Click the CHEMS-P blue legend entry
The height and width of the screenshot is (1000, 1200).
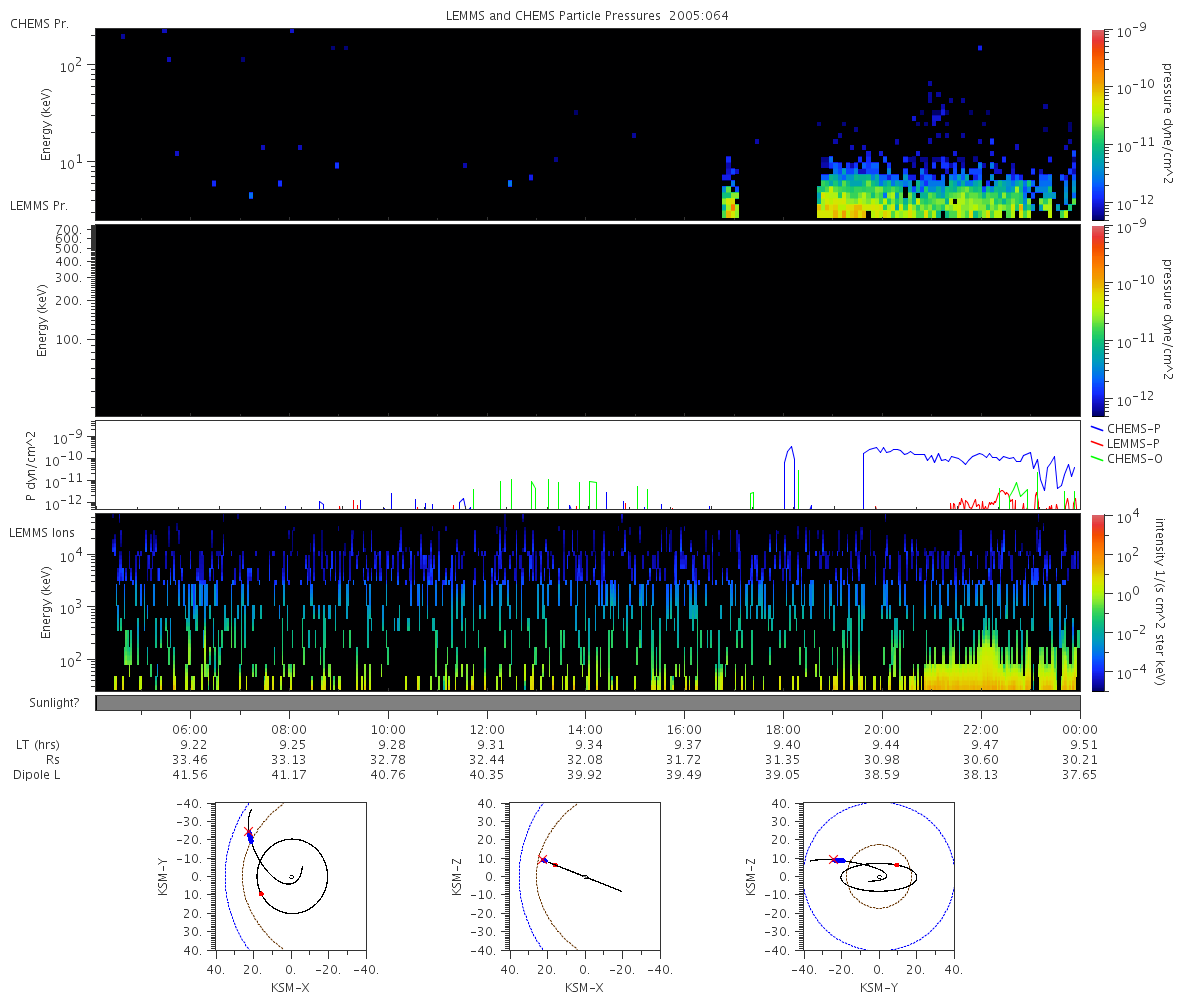coord(1127,428)
